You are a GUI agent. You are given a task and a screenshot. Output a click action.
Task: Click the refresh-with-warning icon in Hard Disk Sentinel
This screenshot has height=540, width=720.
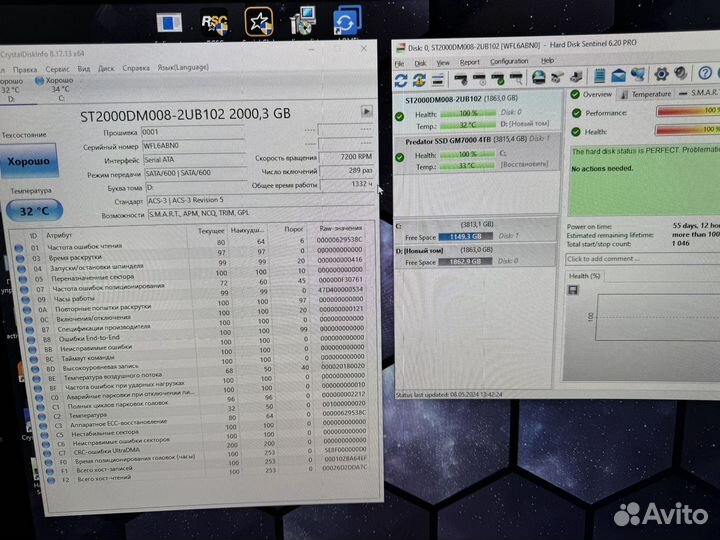click(419, 80)
